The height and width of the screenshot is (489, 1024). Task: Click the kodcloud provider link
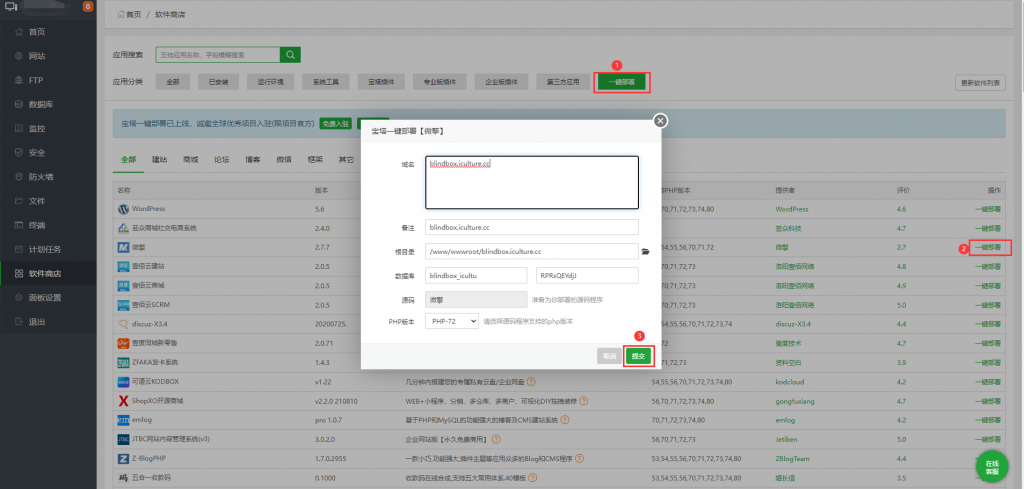pyautogui.click(x=788, y=382)
